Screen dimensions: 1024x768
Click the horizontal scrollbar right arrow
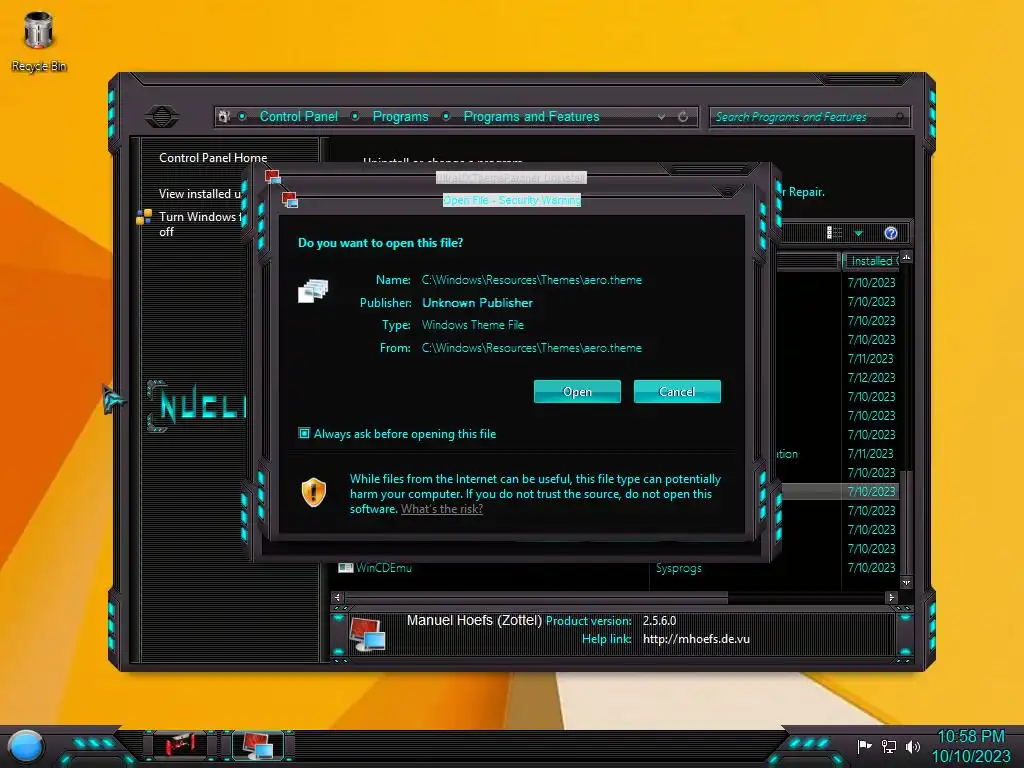(x=891, y=597)
